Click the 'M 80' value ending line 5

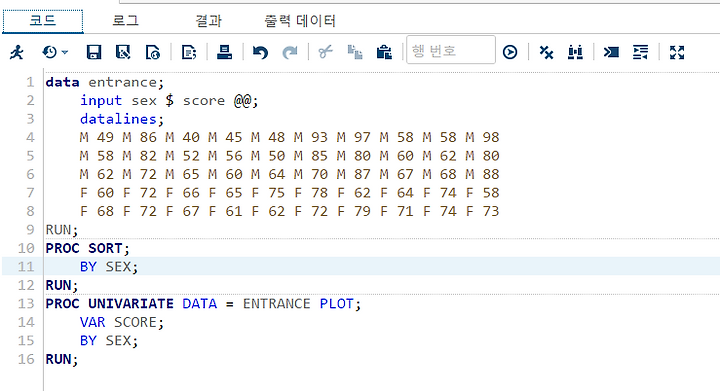tap(482, 156)
